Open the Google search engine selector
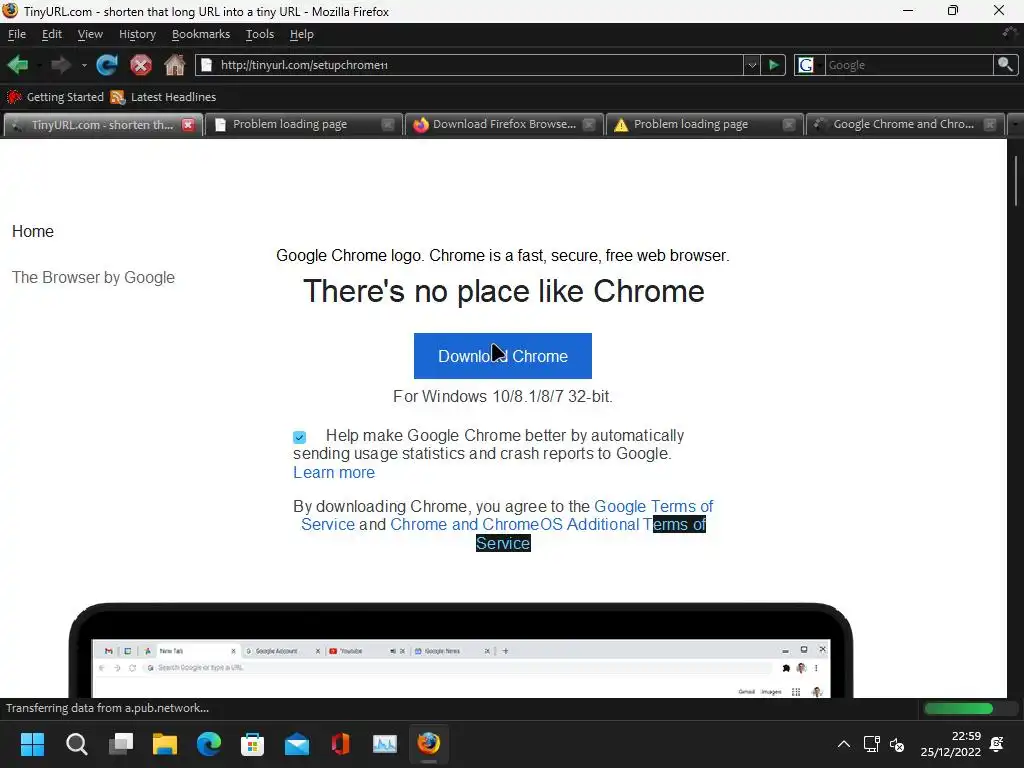The height and width of the screenshot is (768, 1024). point(808,65)
